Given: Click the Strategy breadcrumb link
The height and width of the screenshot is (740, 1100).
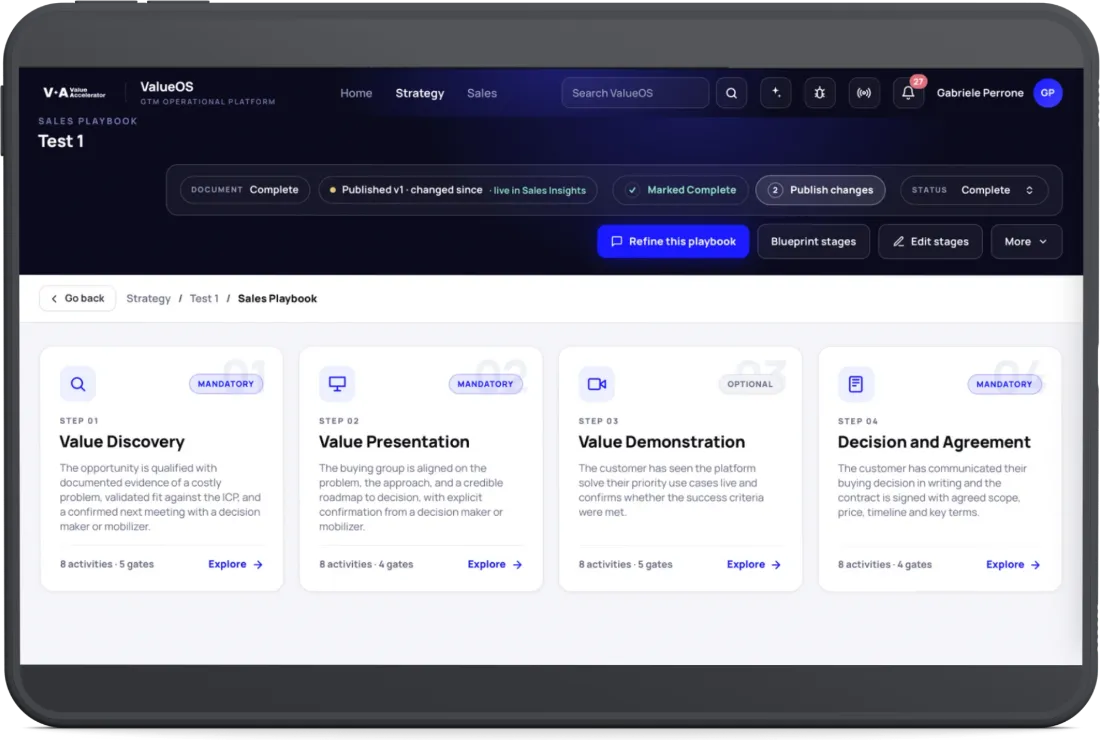Looking at the screenshot, I should (148, 299).
